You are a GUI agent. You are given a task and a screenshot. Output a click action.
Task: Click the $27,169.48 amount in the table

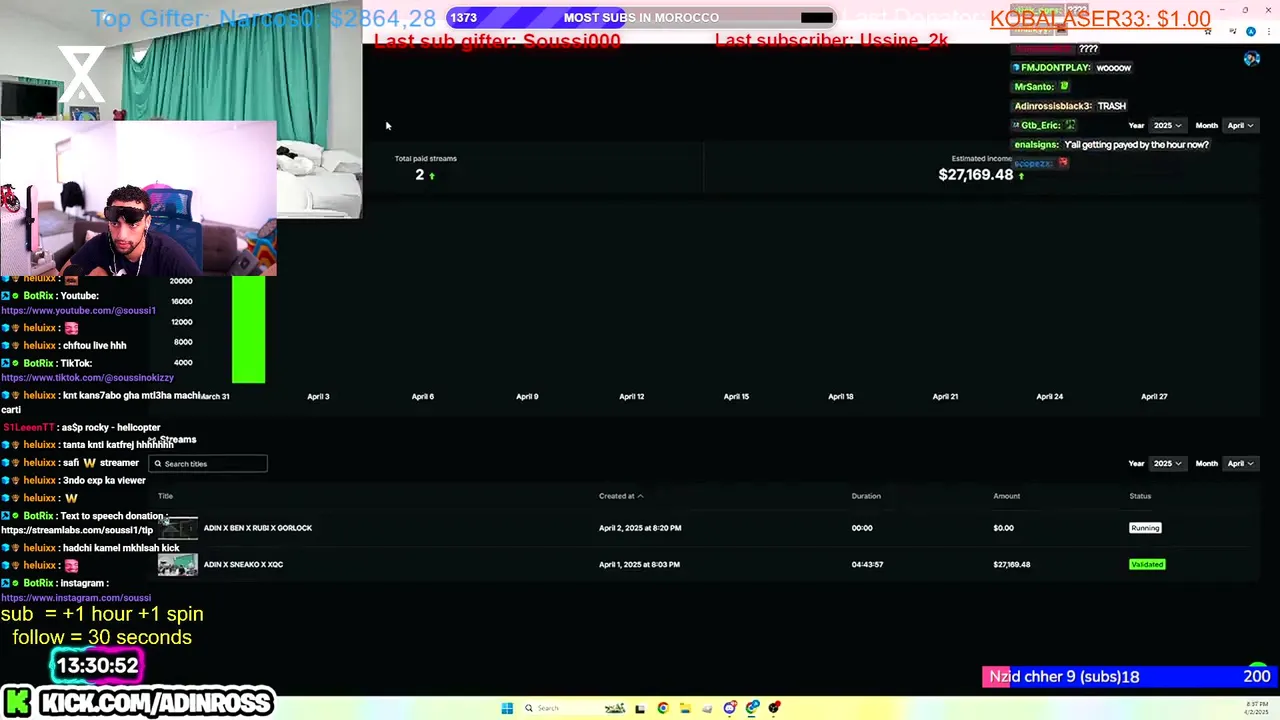[x=1012, y=565]
